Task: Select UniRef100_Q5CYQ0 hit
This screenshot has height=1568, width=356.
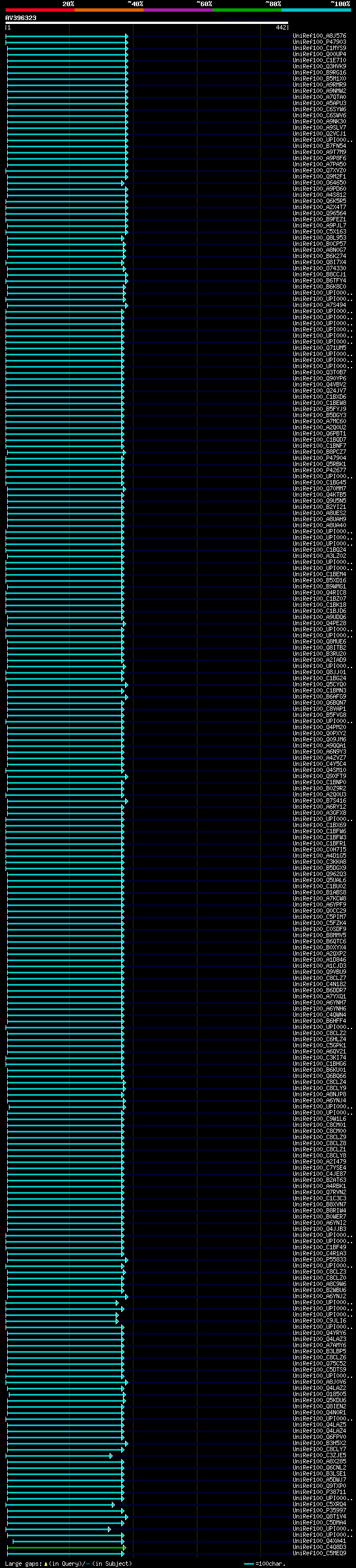Action: tap(319, 685)
